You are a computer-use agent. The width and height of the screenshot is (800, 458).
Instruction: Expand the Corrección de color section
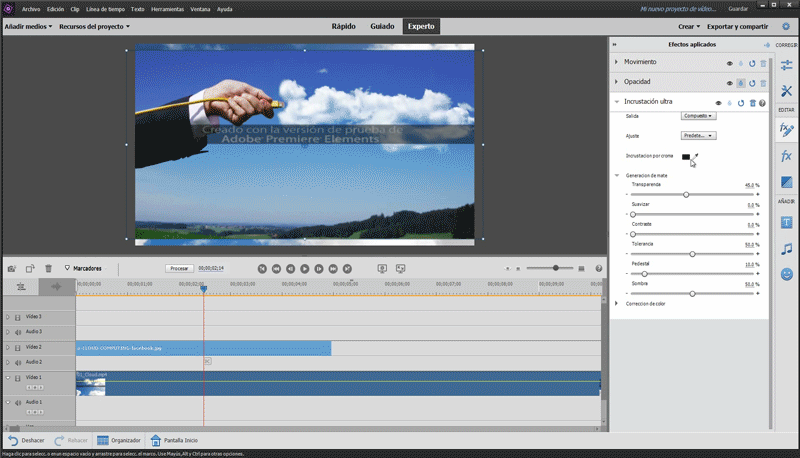(617, 303)
